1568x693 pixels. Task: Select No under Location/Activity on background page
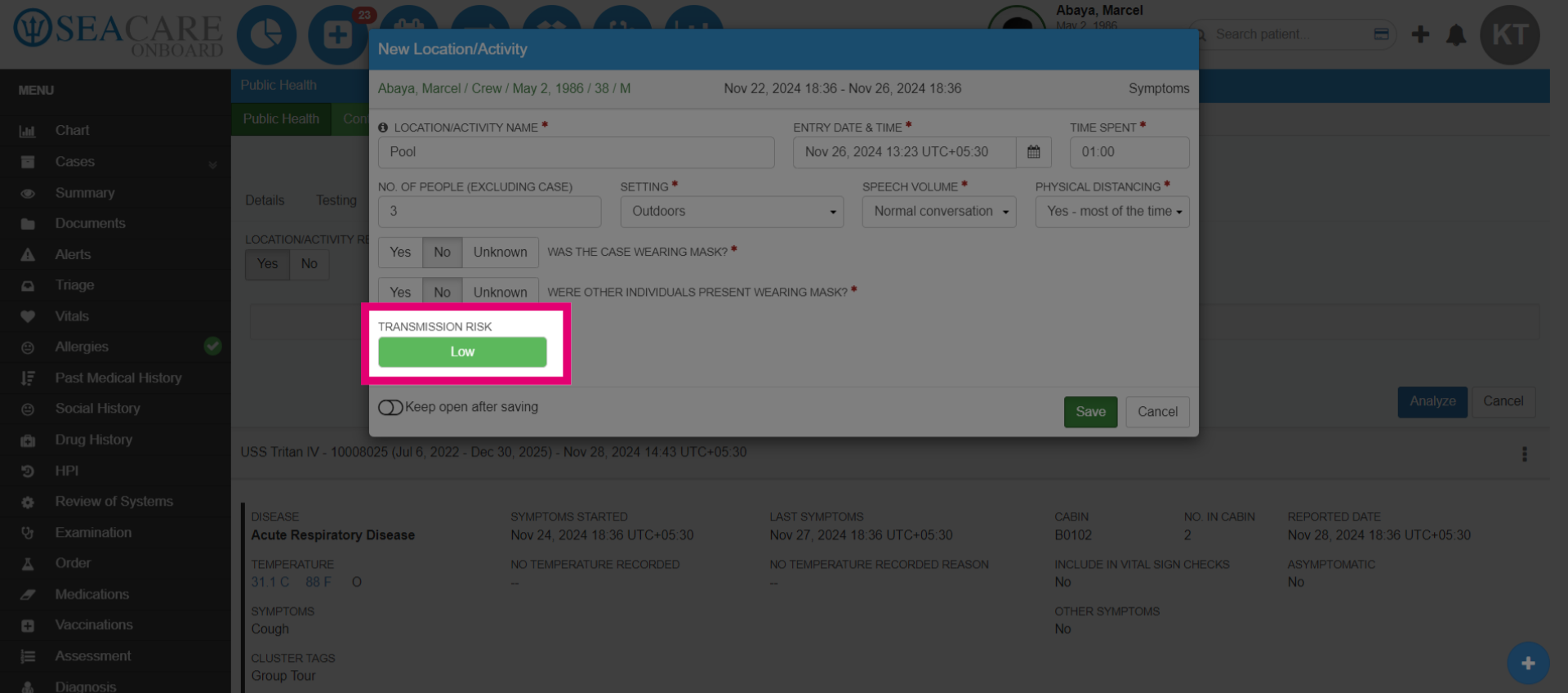pyautogui.click(x=309, y=264)
